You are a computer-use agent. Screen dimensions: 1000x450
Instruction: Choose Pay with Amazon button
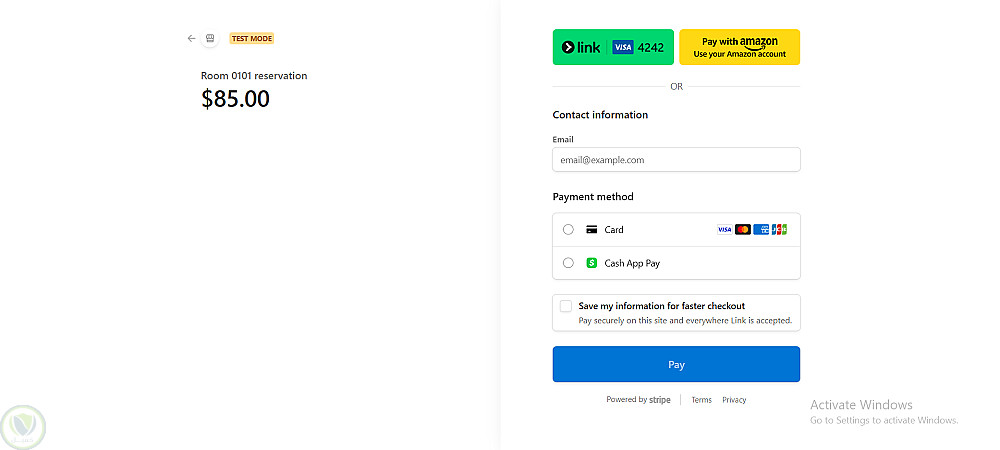tap(739, 47)
